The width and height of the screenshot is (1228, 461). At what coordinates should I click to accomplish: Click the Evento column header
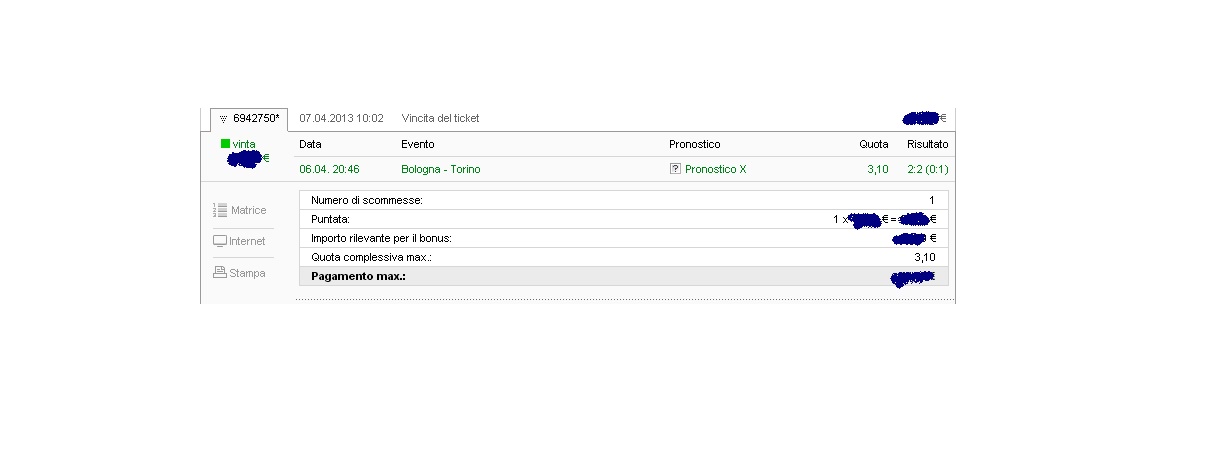click(418, 144)
